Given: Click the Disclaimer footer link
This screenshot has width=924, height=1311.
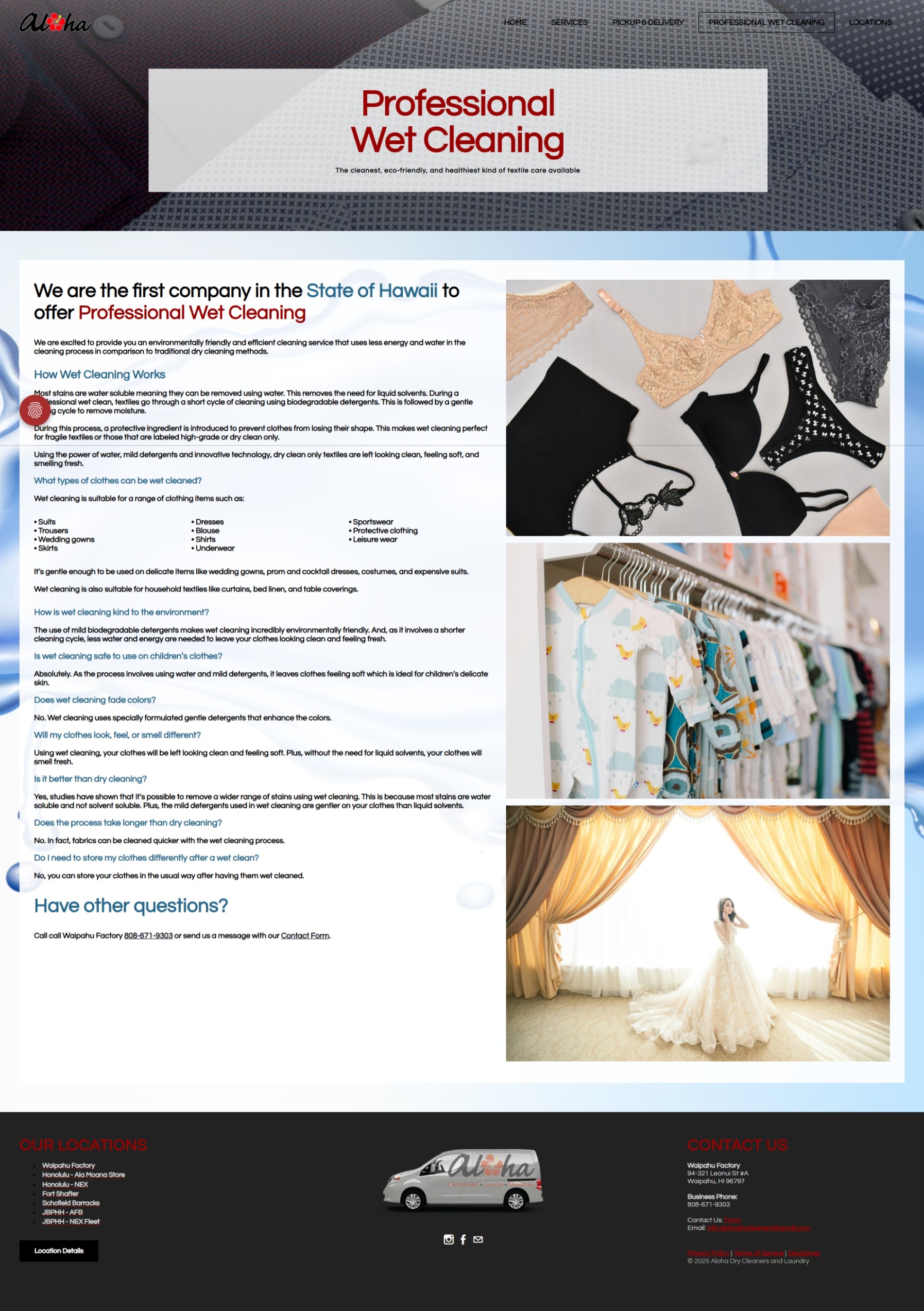Looking at the screenshot, I should pyautogui.click(x=803, y=1253).
